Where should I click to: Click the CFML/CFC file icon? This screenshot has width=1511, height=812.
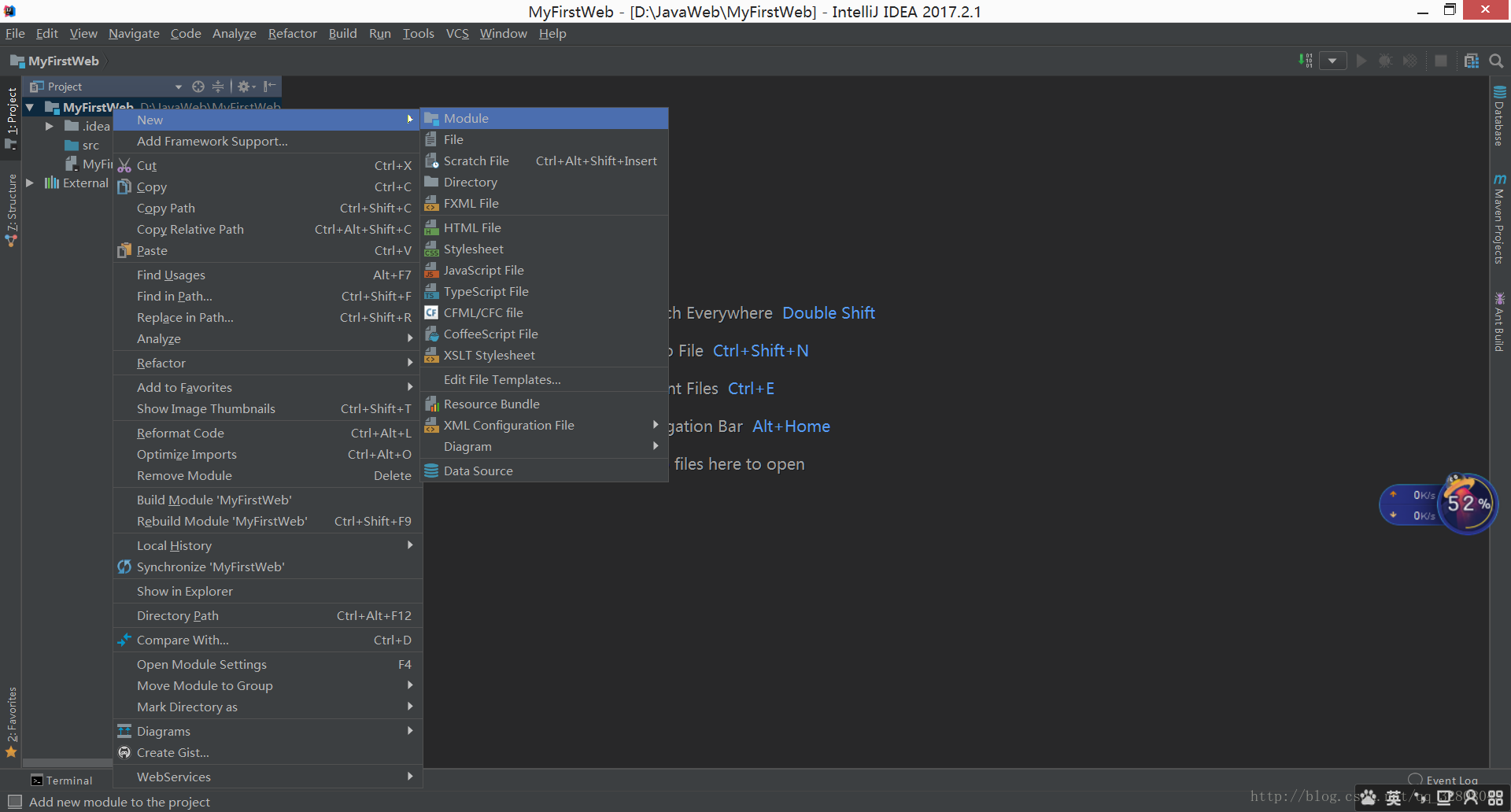coord(431,312)
